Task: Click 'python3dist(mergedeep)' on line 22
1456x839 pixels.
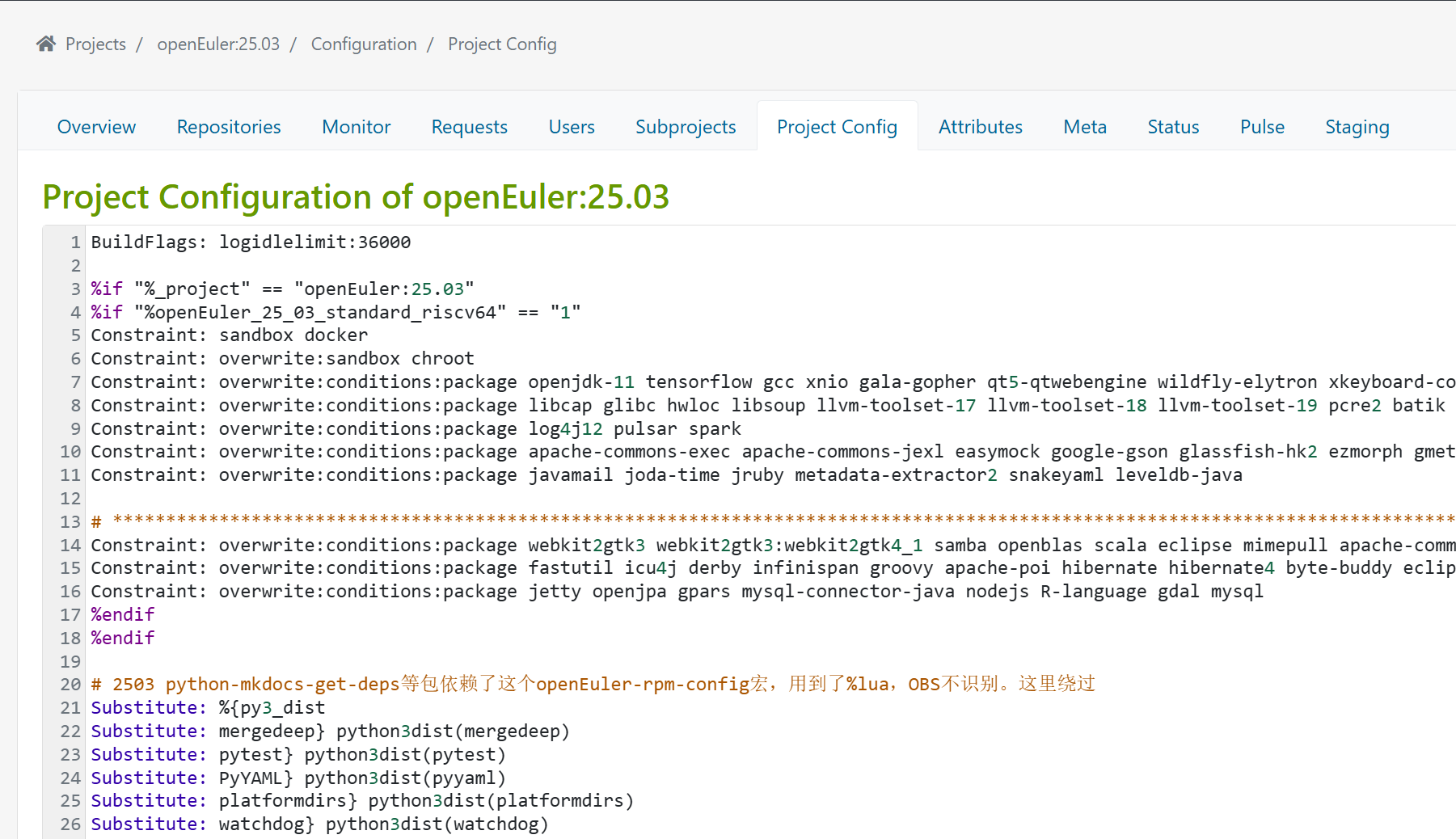Action: (x=454, y=731)
